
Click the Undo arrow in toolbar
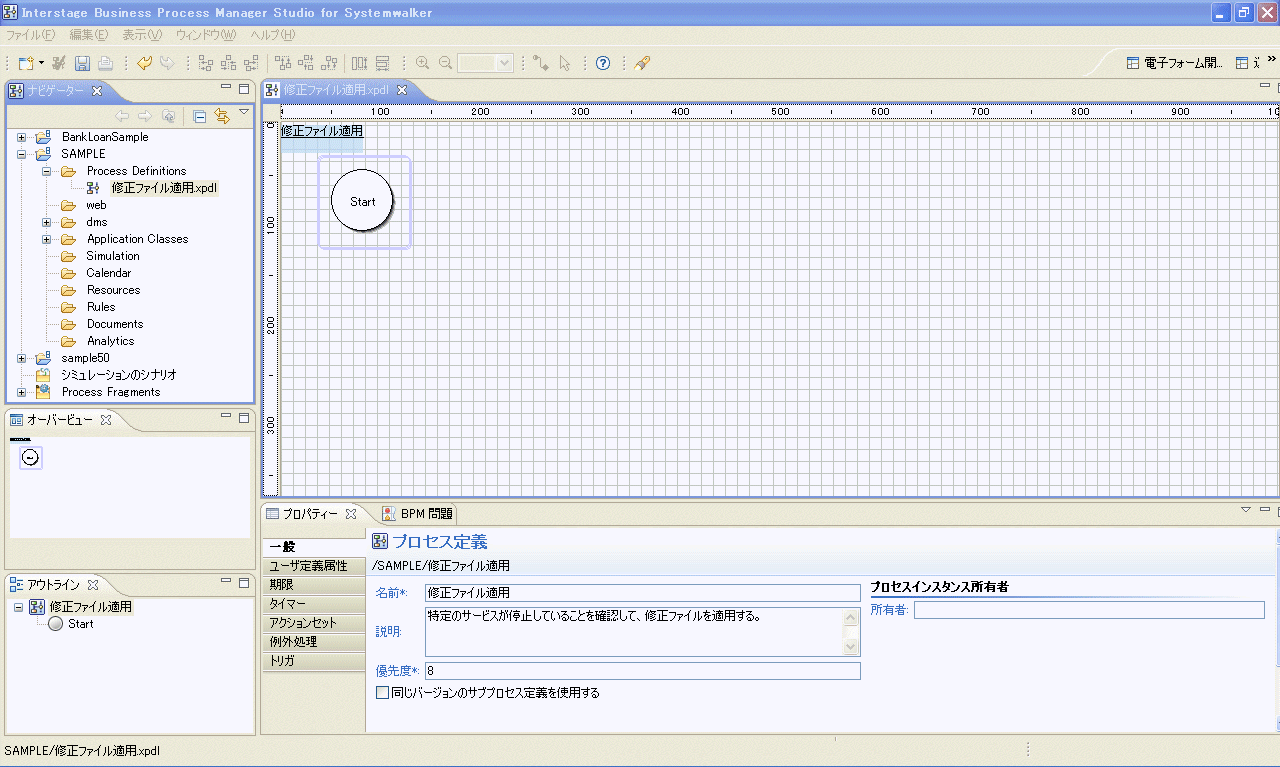pos(145,63)
